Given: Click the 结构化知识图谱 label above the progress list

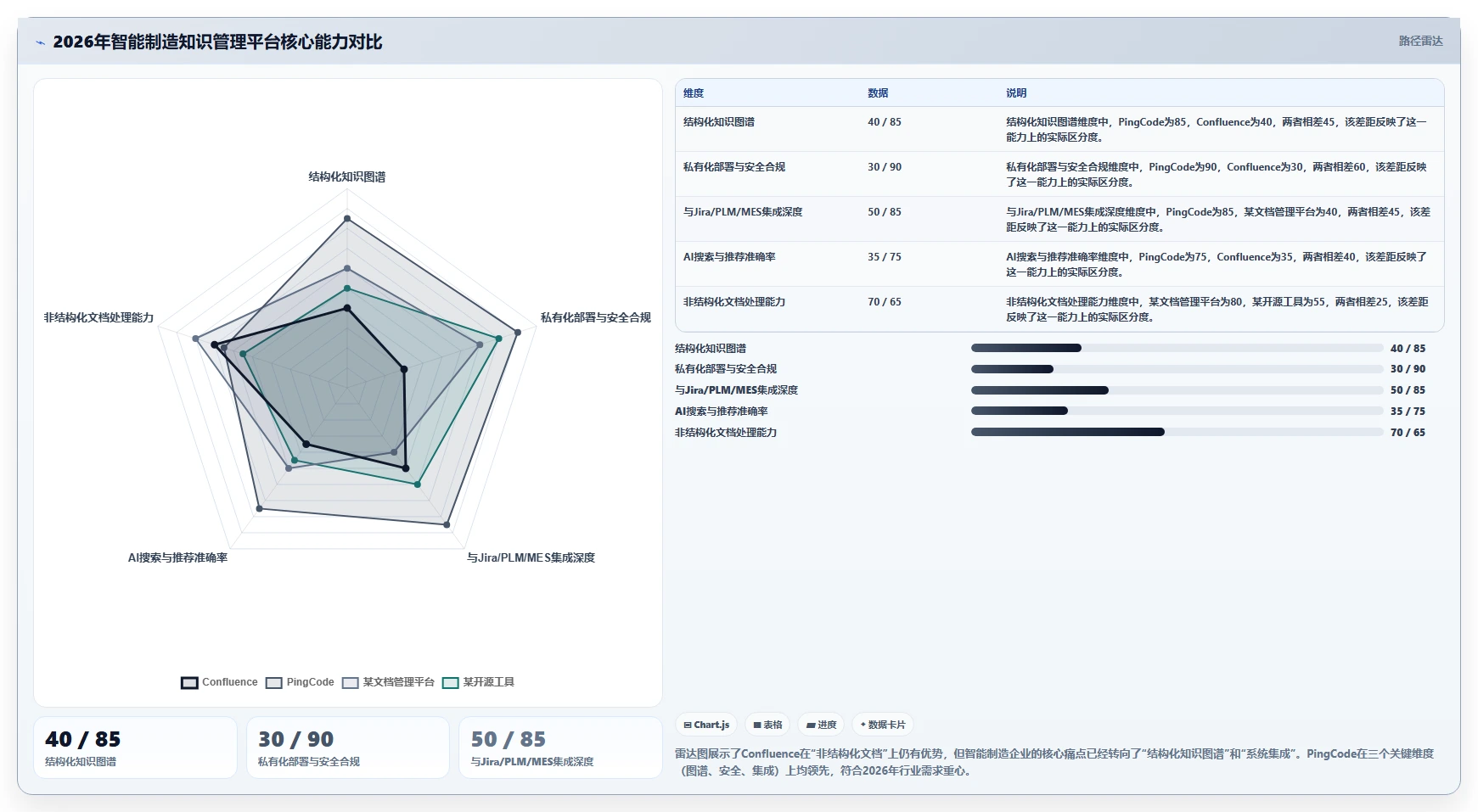Looking at the screenshot, I should (711, 349).
